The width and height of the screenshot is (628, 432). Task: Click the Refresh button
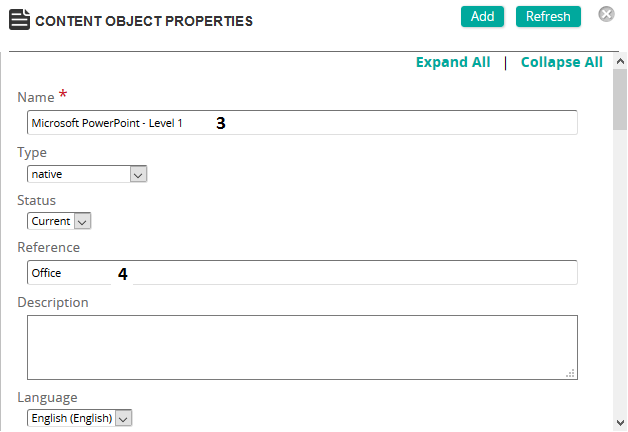coord(548,16)
